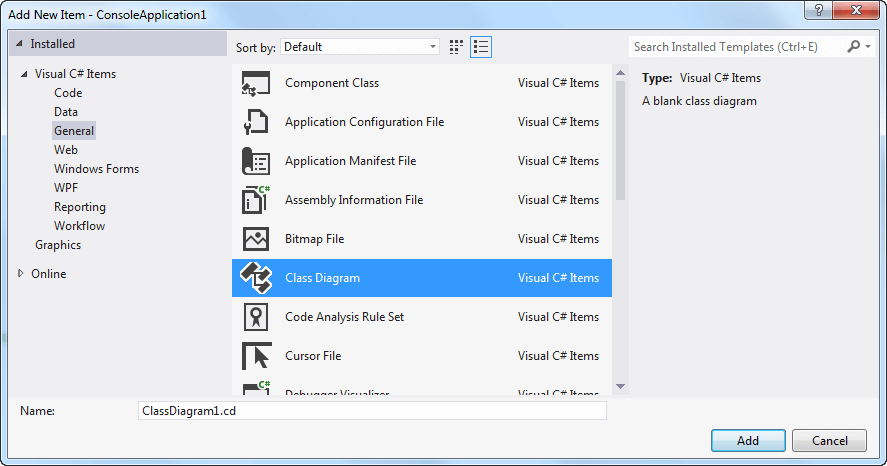This screenshot has width=887, height=466.
Task: Select the Application Manifest File icon
Action: [x=256, y=161]
